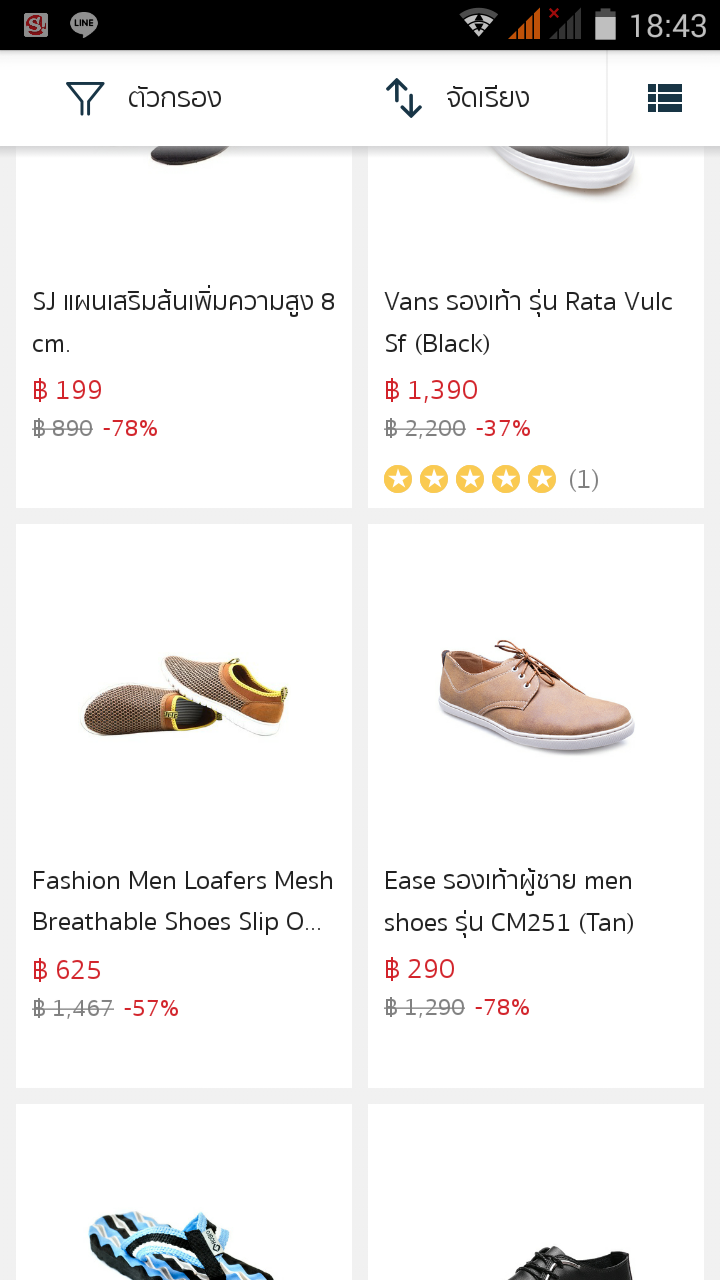Tap the battery status icon
Viewport: 720px width, 1280px height.
point(605,24)
